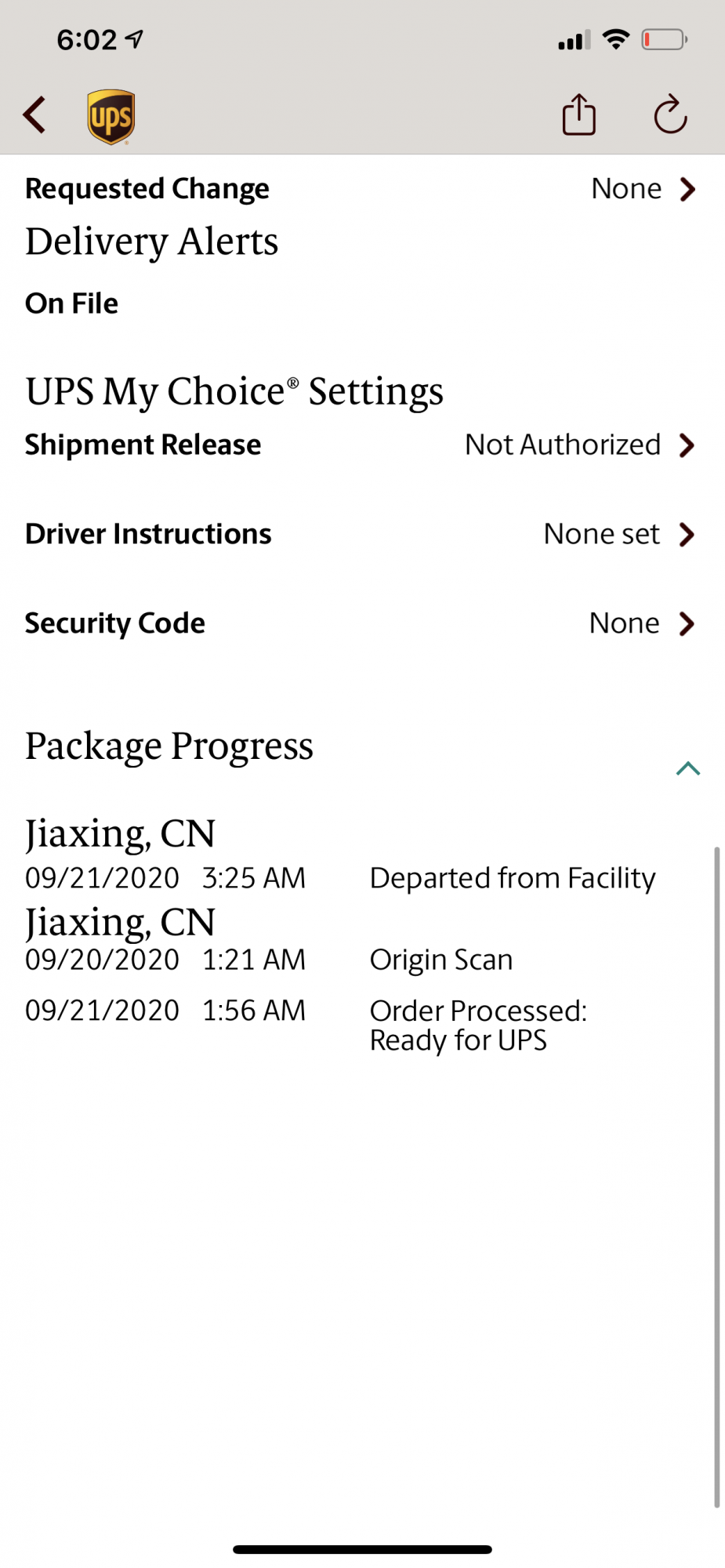Collapse the Package Progress section
The image size is (725, 1568).
coord(687,768)
